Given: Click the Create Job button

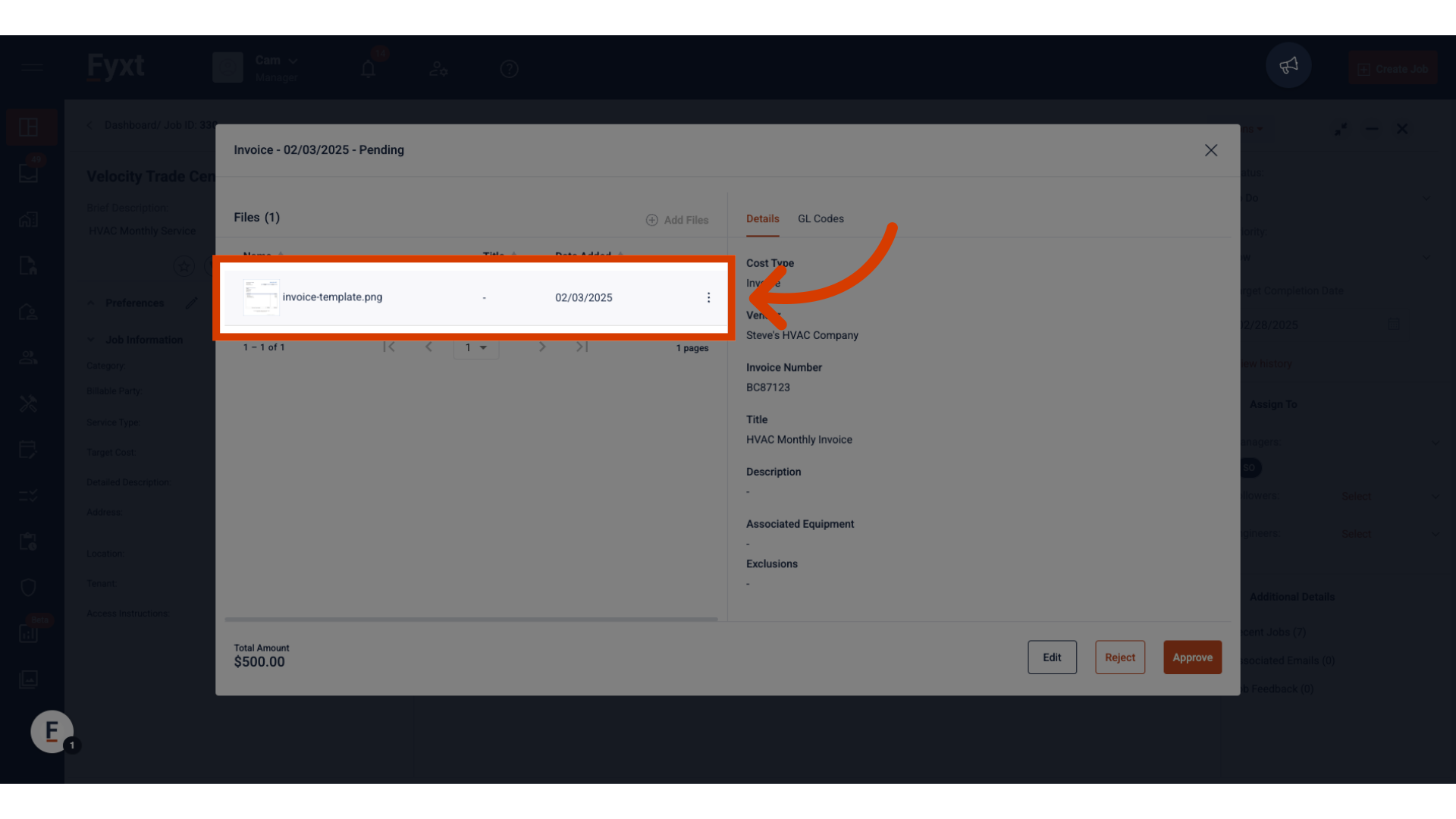Looking at the screenshot, I should point(1392,69).
